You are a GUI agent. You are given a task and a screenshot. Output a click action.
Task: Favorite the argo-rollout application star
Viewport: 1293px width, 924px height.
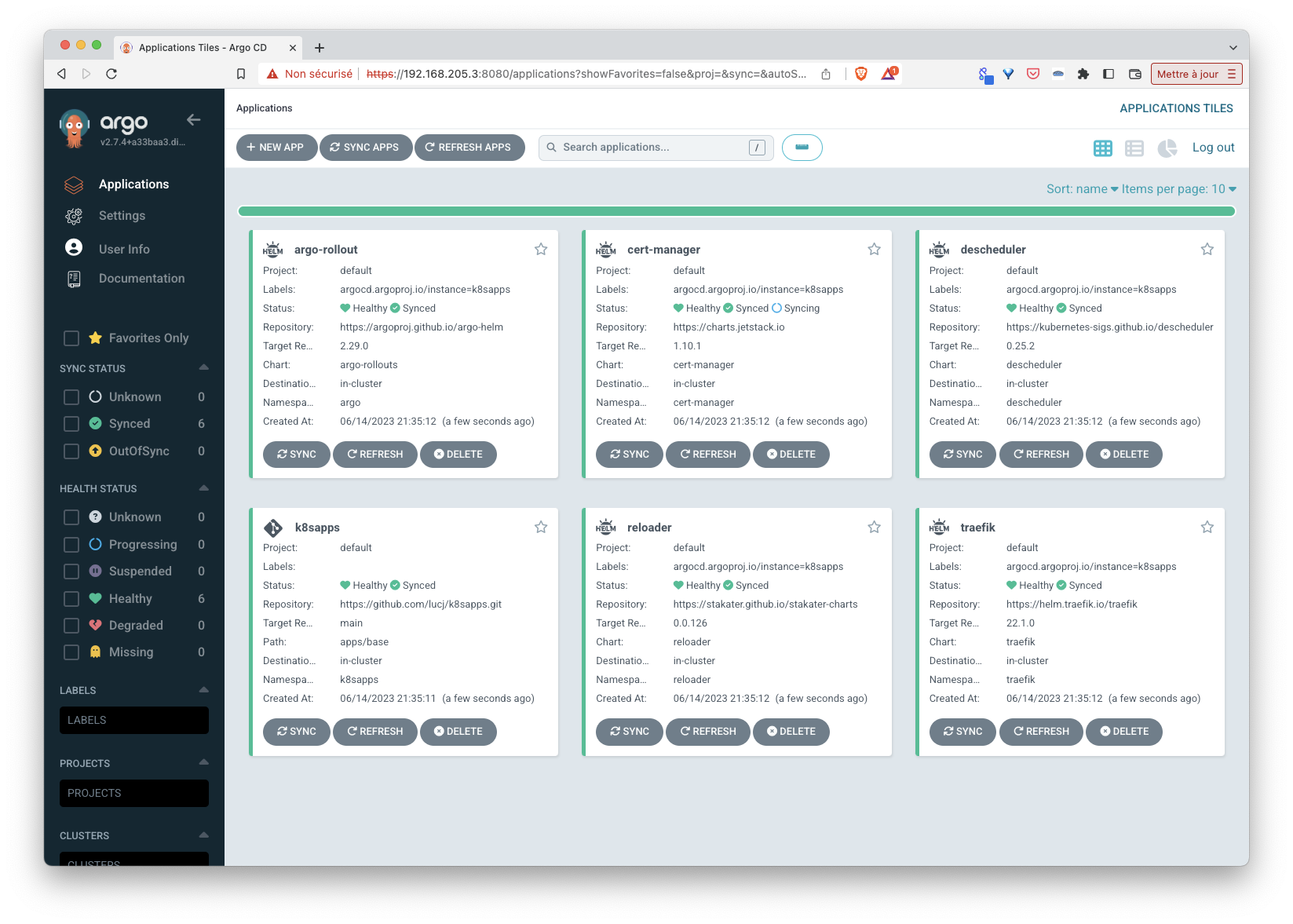(541, 249)
